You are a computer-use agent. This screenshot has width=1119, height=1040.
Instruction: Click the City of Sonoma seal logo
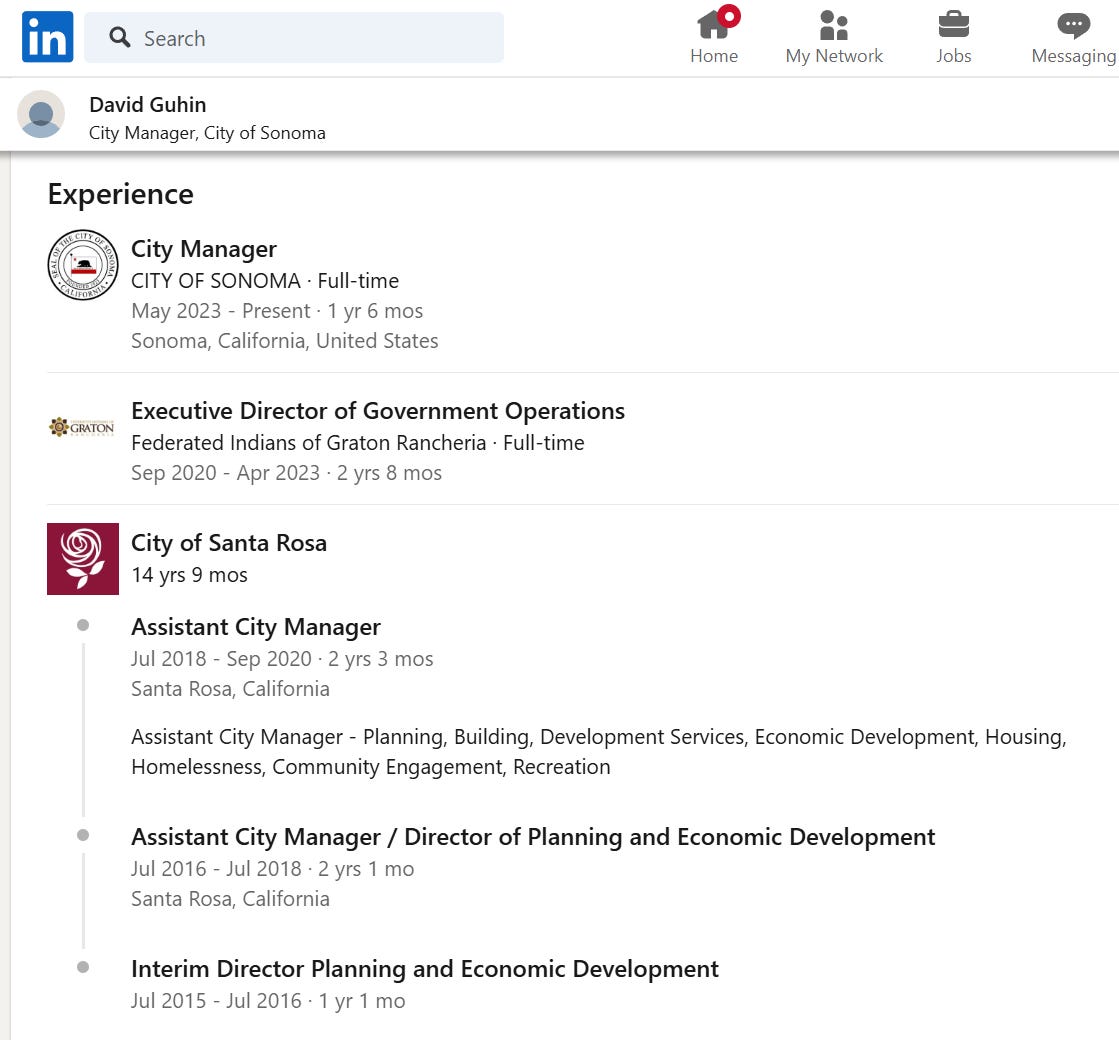coord(83,265)
